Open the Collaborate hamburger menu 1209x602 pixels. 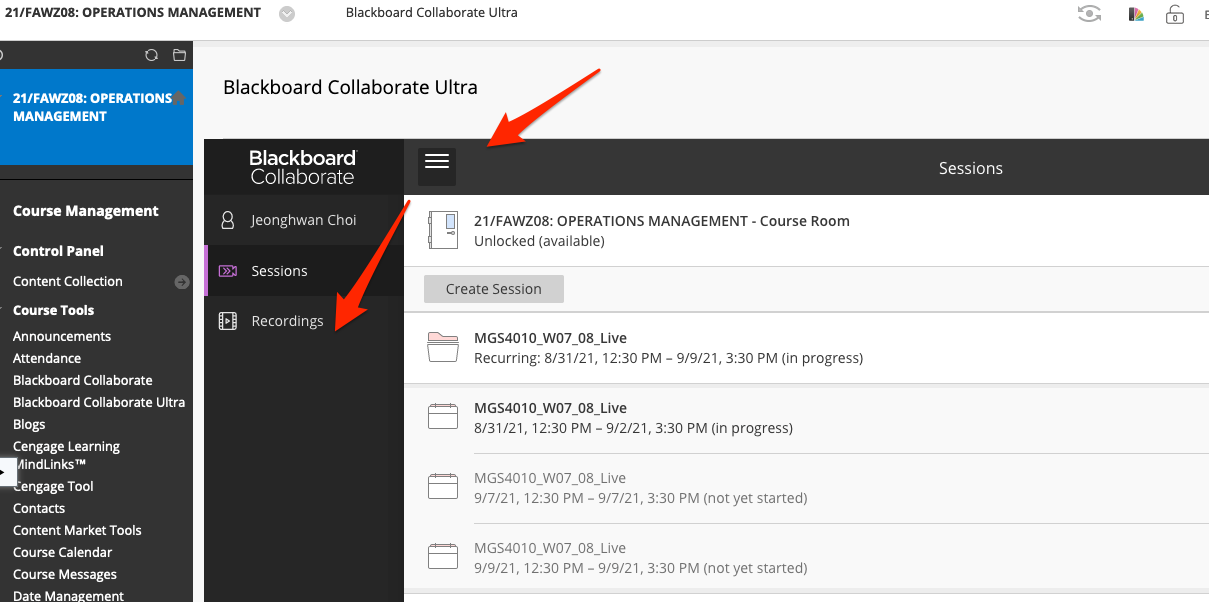[x=437, y=166]
